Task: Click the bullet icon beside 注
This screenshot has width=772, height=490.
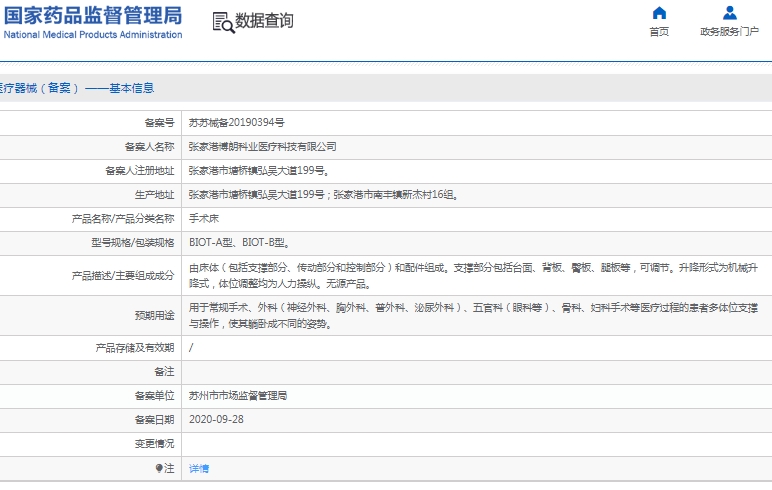Action: [x=159, y=468]
